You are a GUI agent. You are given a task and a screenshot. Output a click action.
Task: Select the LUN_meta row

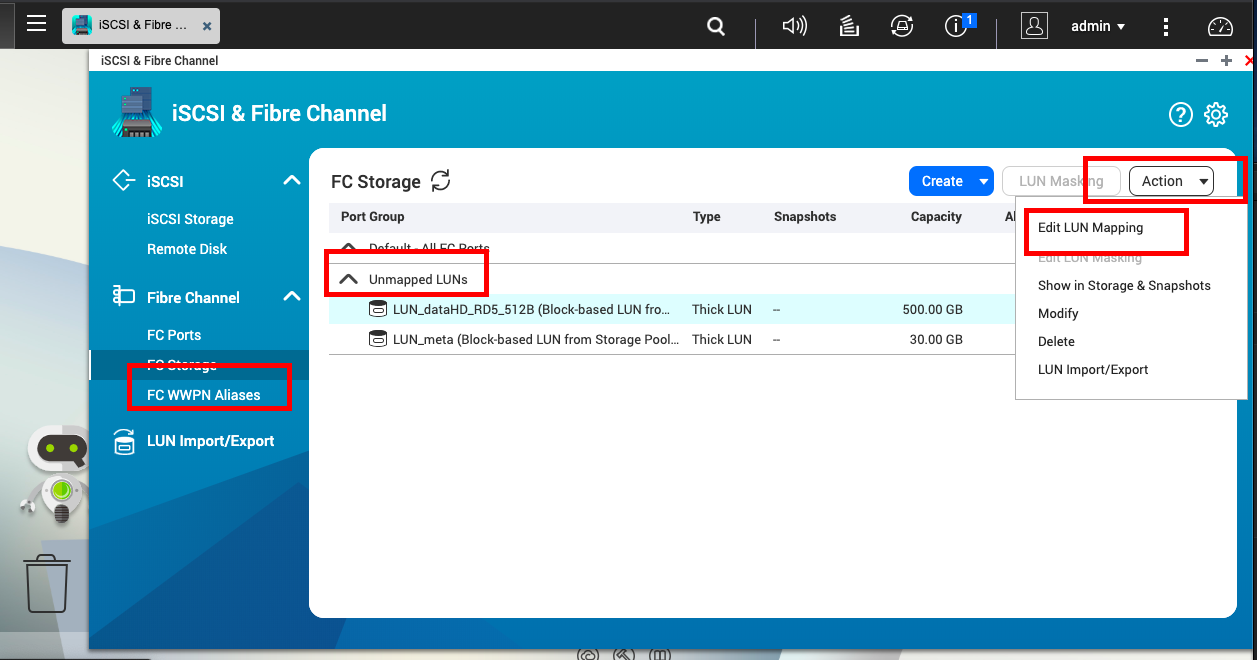[x=672, y=339]
